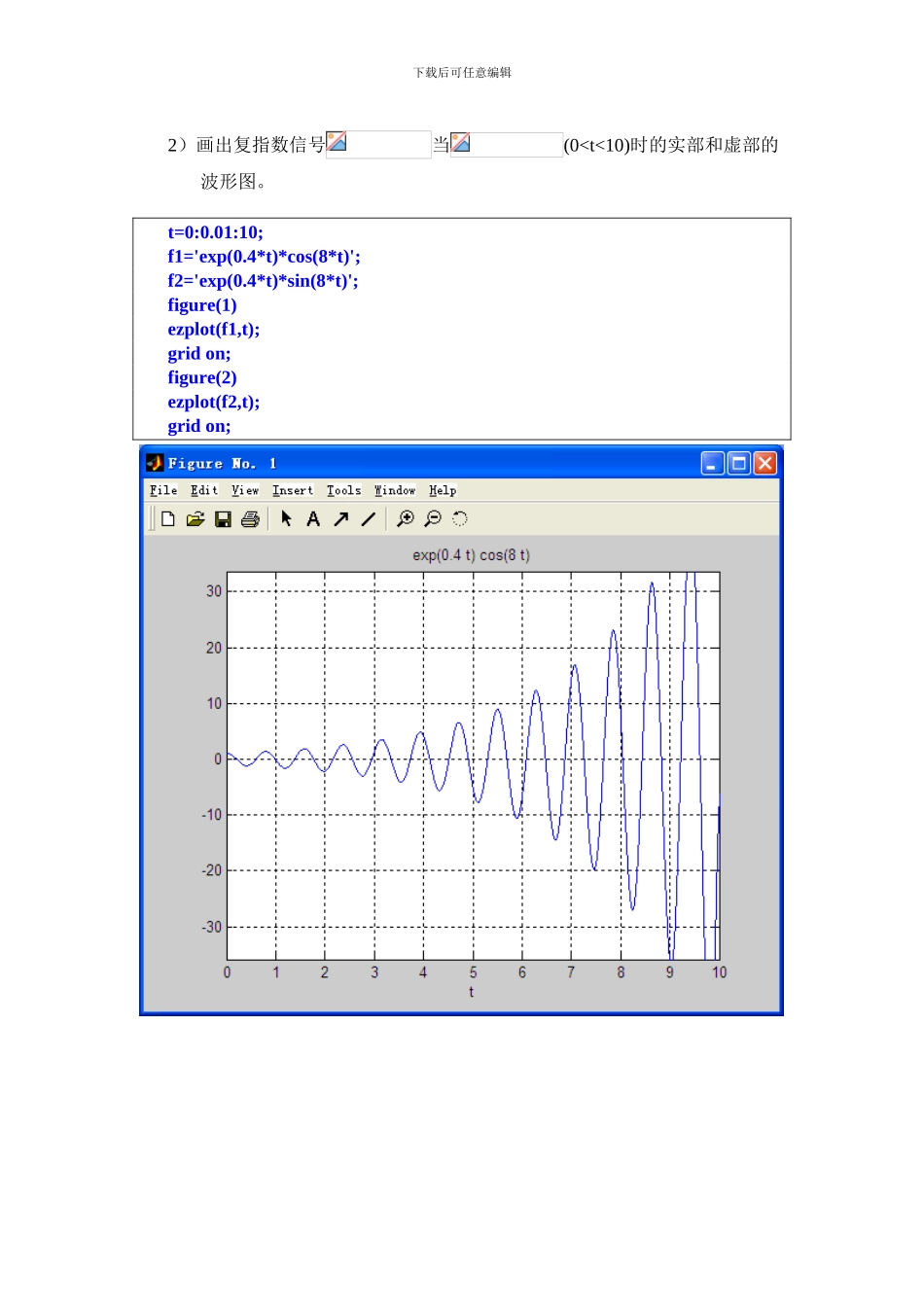Screen dimensions: 924x1307
Task: Click the y-axis tick label -30
Action: (x=211, y=927)
